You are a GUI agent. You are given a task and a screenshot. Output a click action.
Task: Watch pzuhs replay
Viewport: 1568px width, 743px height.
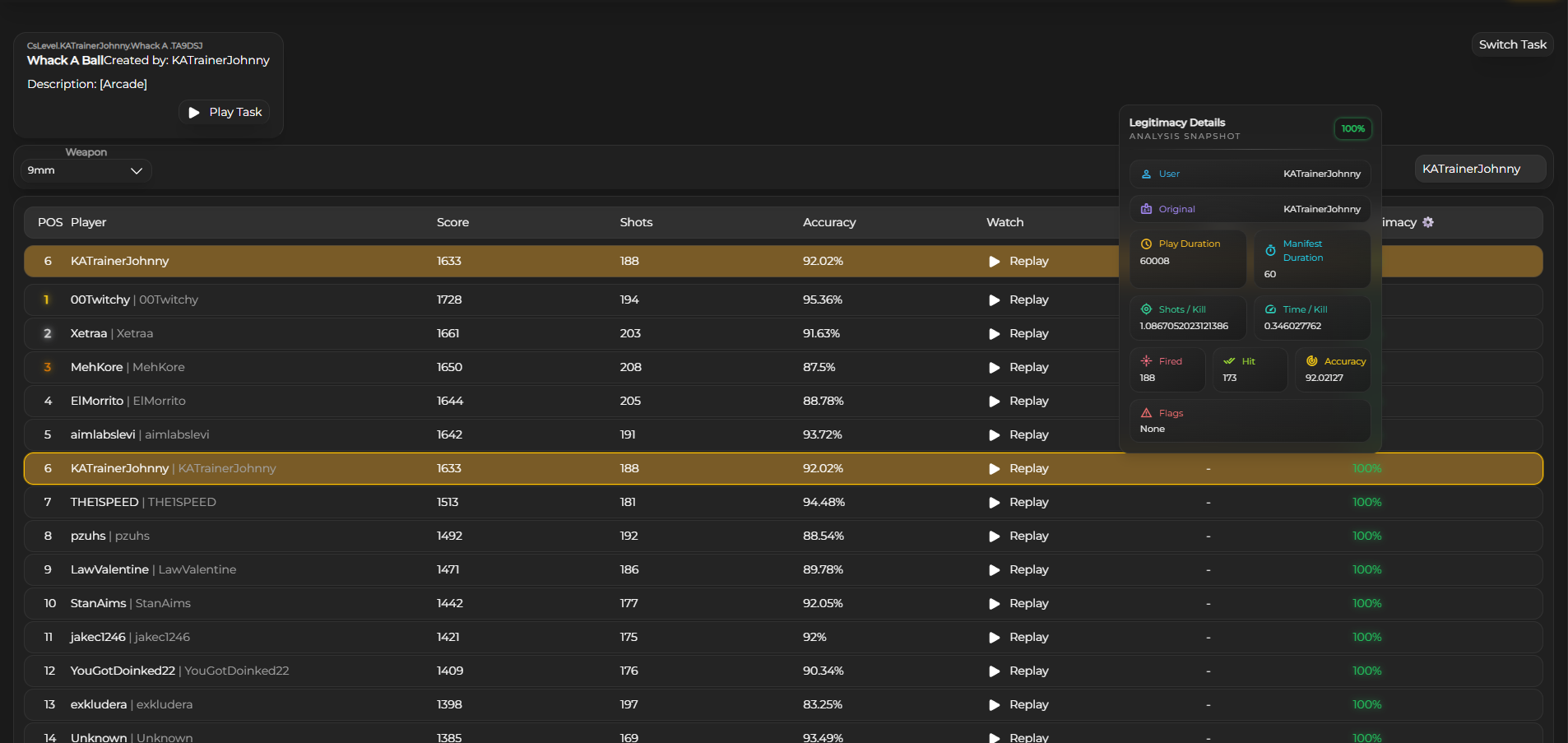click(x=1018, y=536)
